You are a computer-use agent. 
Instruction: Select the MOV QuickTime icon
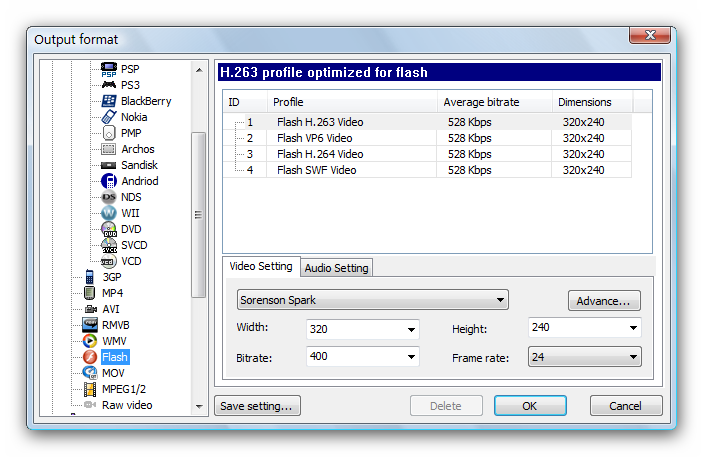[x=90, y=373]
